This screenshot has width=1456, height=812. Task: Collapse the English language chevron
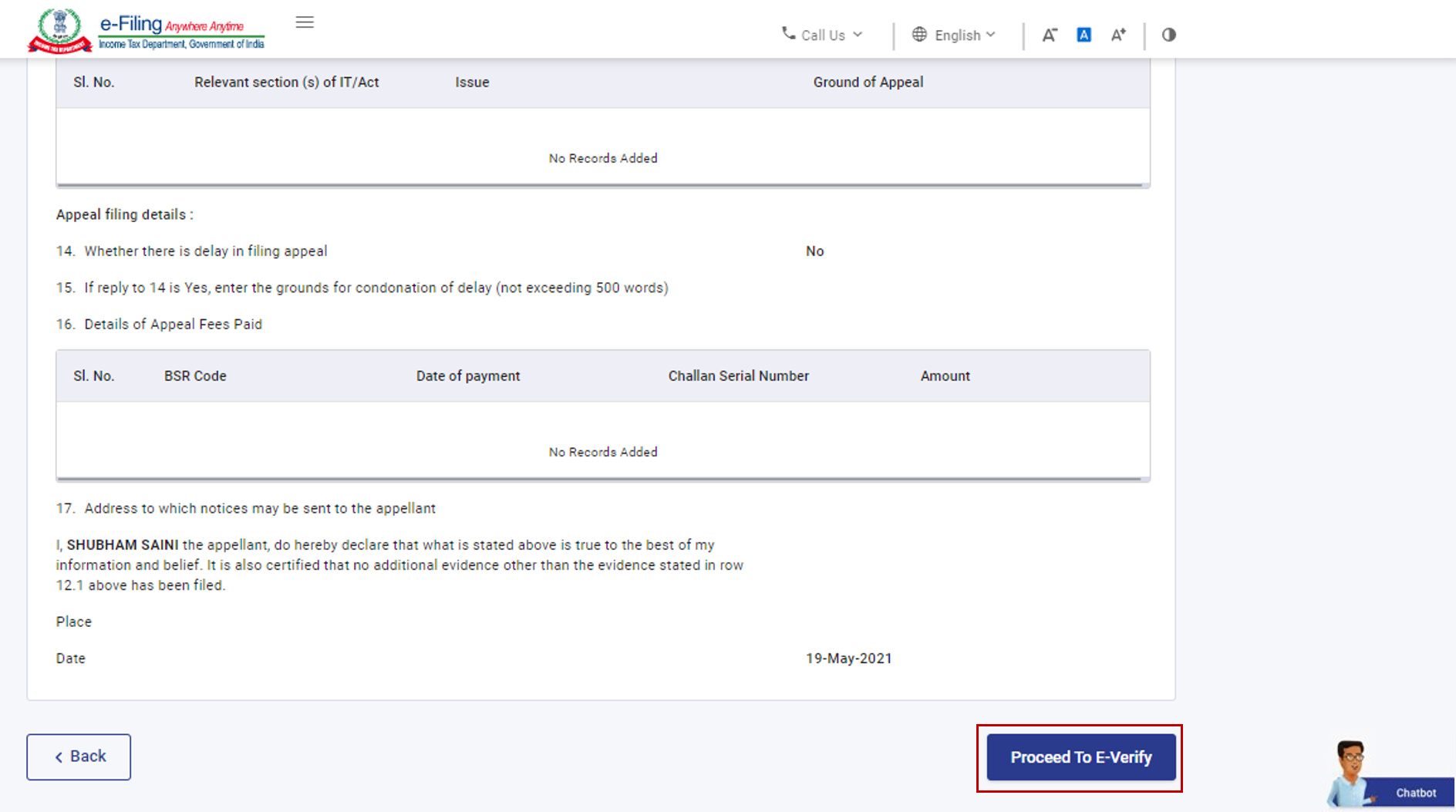point(991,35)
